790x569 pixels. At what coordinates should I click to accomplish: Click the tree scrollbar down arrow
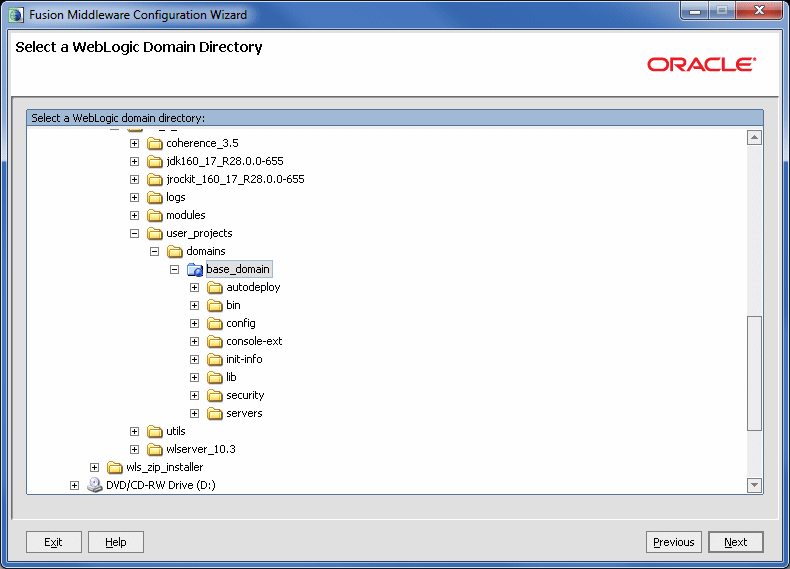[754, 485]
